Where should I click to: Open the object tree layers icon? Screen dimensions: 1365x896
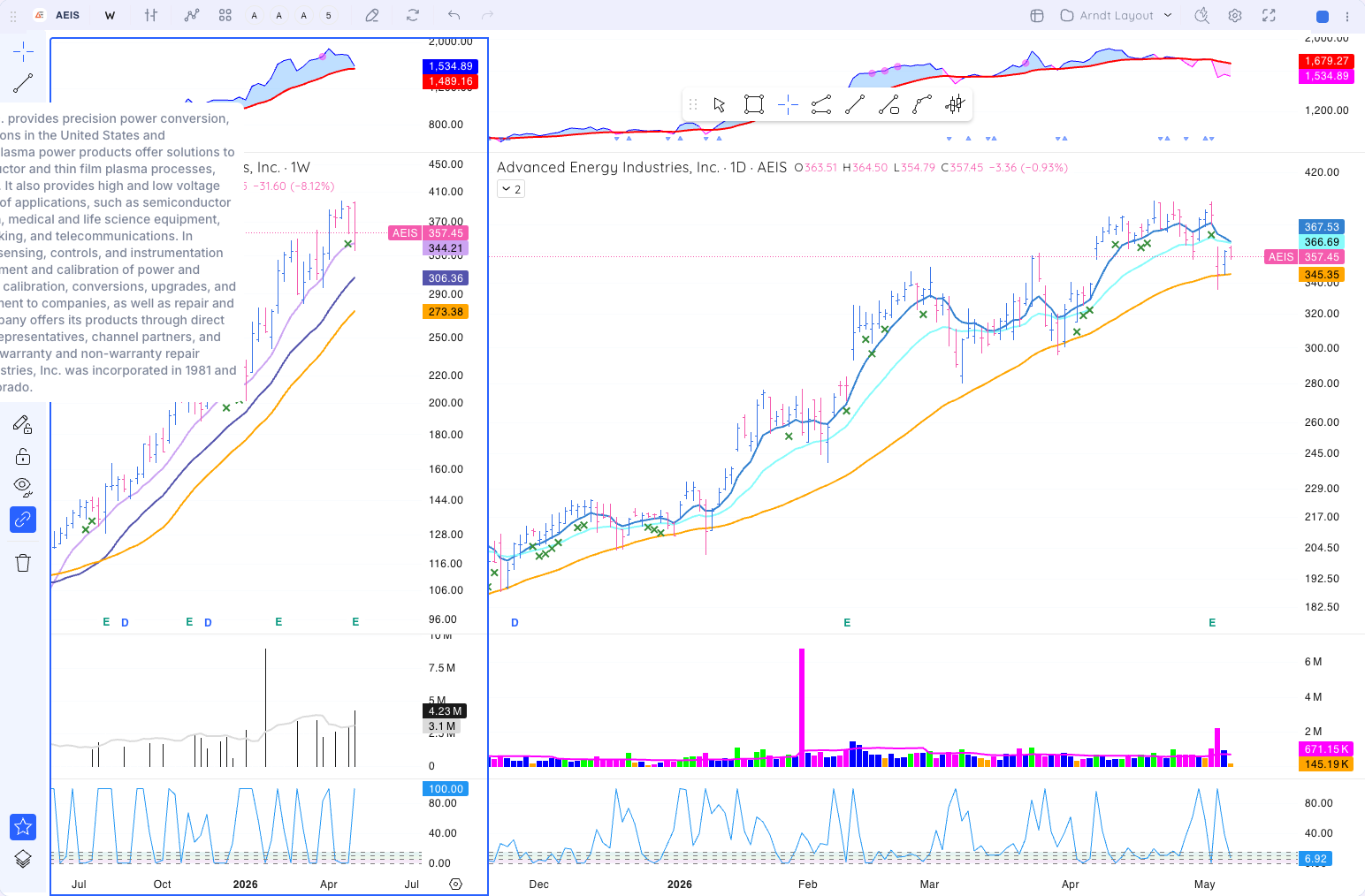pyautogui.click(x=23, y=859)
